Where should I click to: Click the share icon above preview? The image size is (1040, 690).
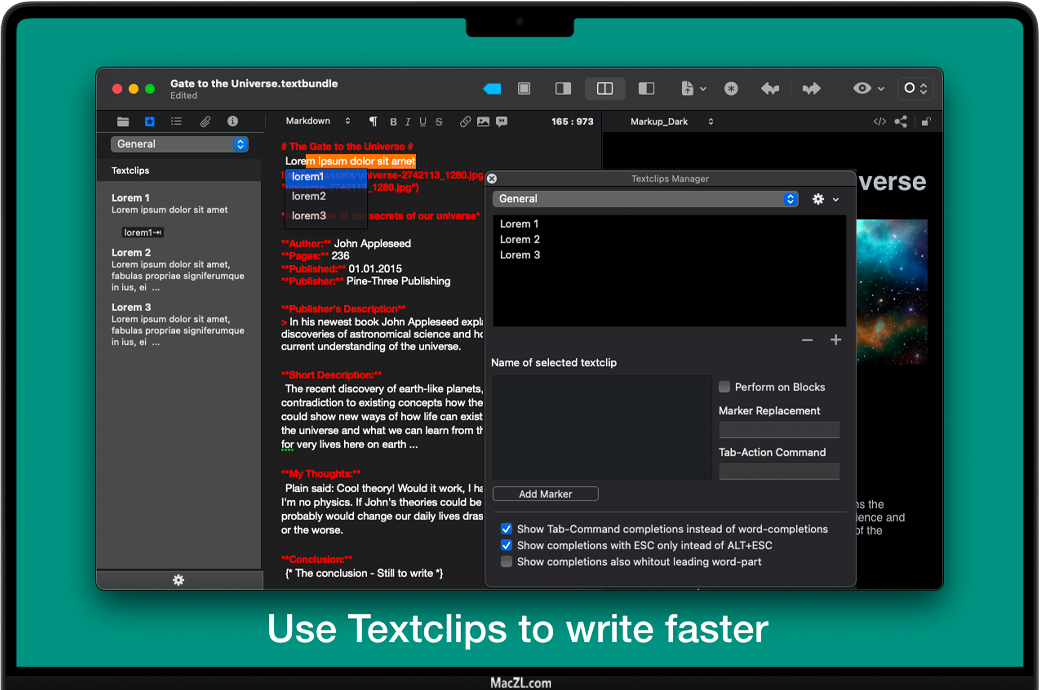(x=901, y=122)
